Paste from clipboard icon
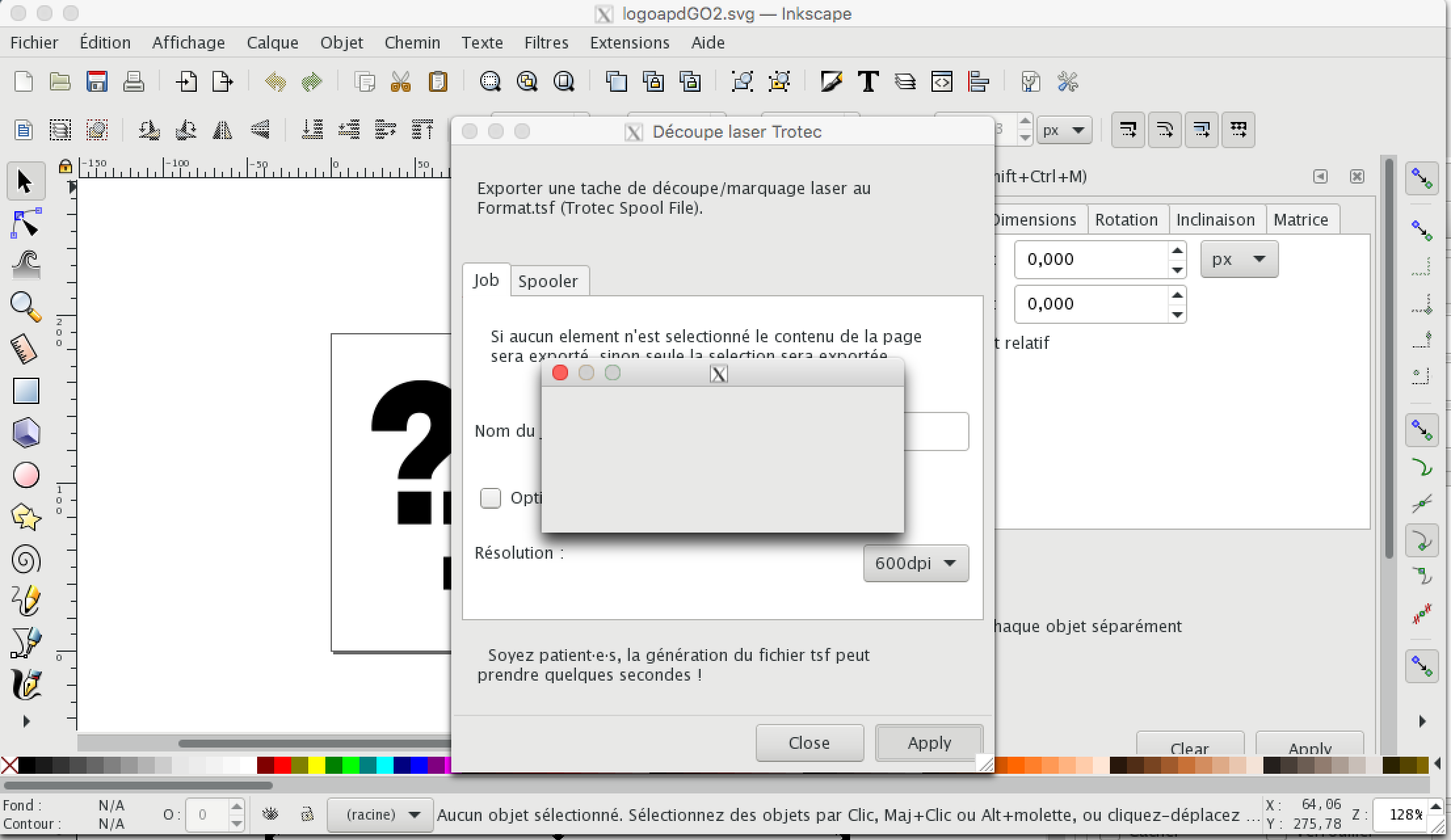The height and width of the screenshot is (840, 1451). 438,82
